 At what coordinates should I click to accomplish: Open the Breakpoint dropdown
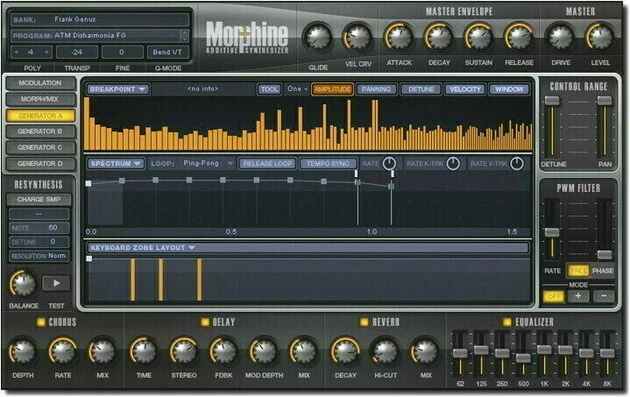point(118,89)
